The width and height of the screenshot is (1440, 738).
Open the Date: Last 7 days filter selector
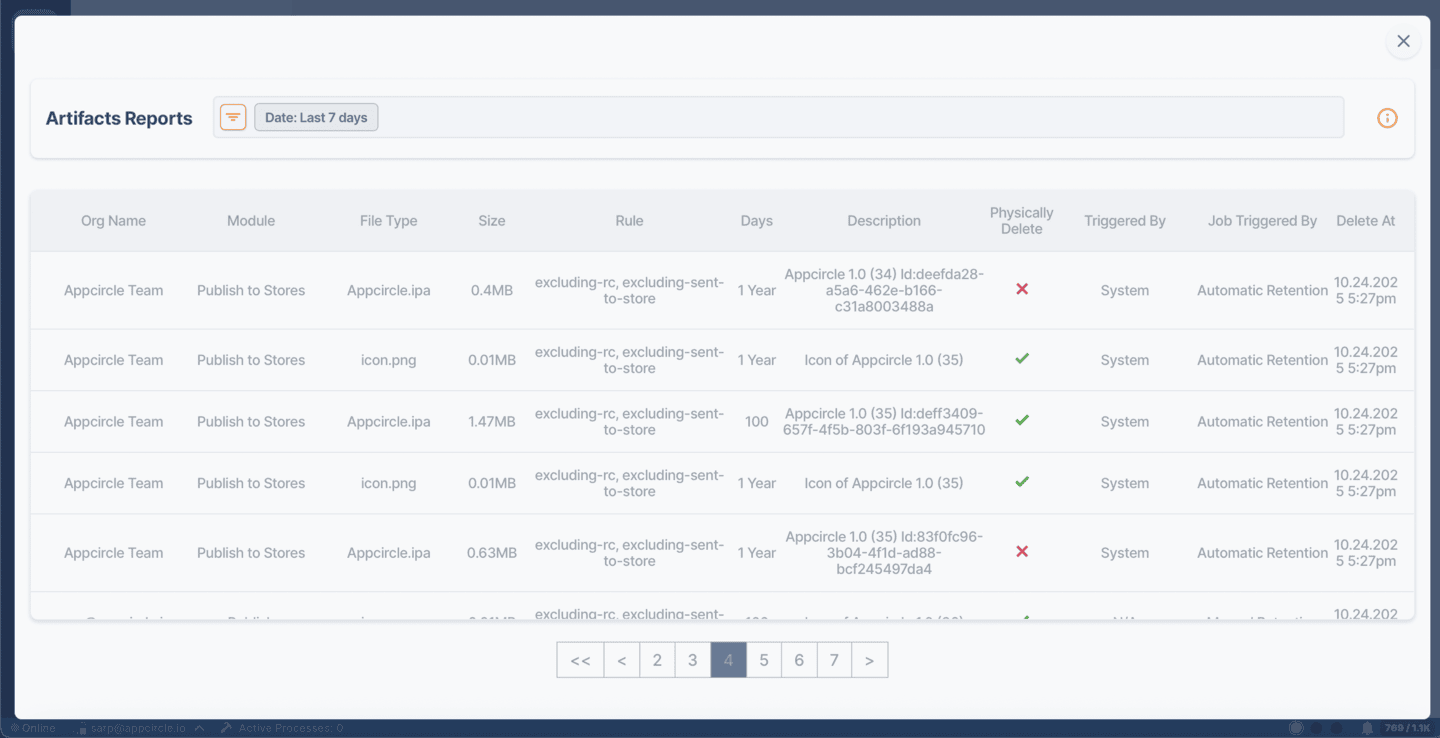pos(316,117)
